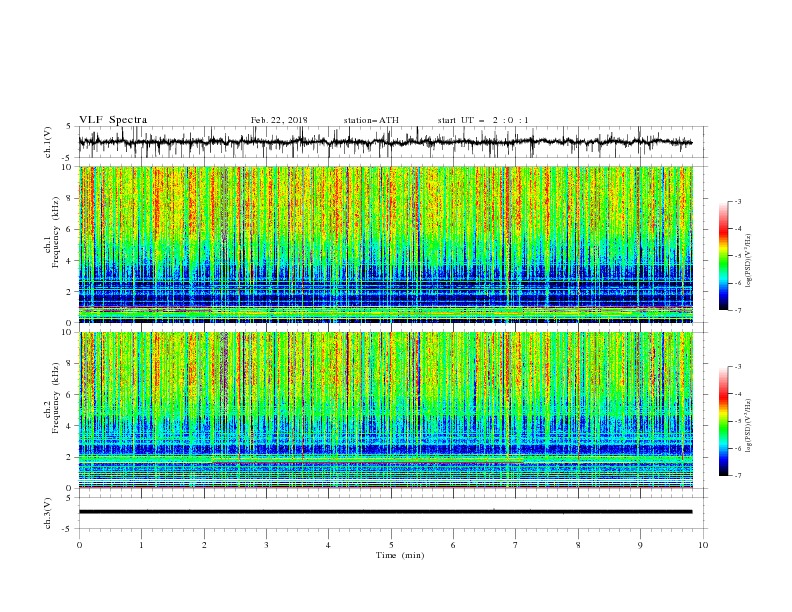
Task: Select the ch.2 "Frequency (kHz)" axis label
Action: (56, 398)
